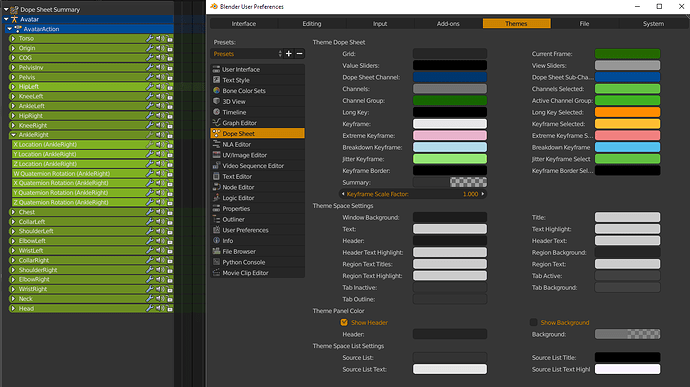Click the User Interface theme icon
The height and width of the screenshot is (387, 690).
(217, 69)
